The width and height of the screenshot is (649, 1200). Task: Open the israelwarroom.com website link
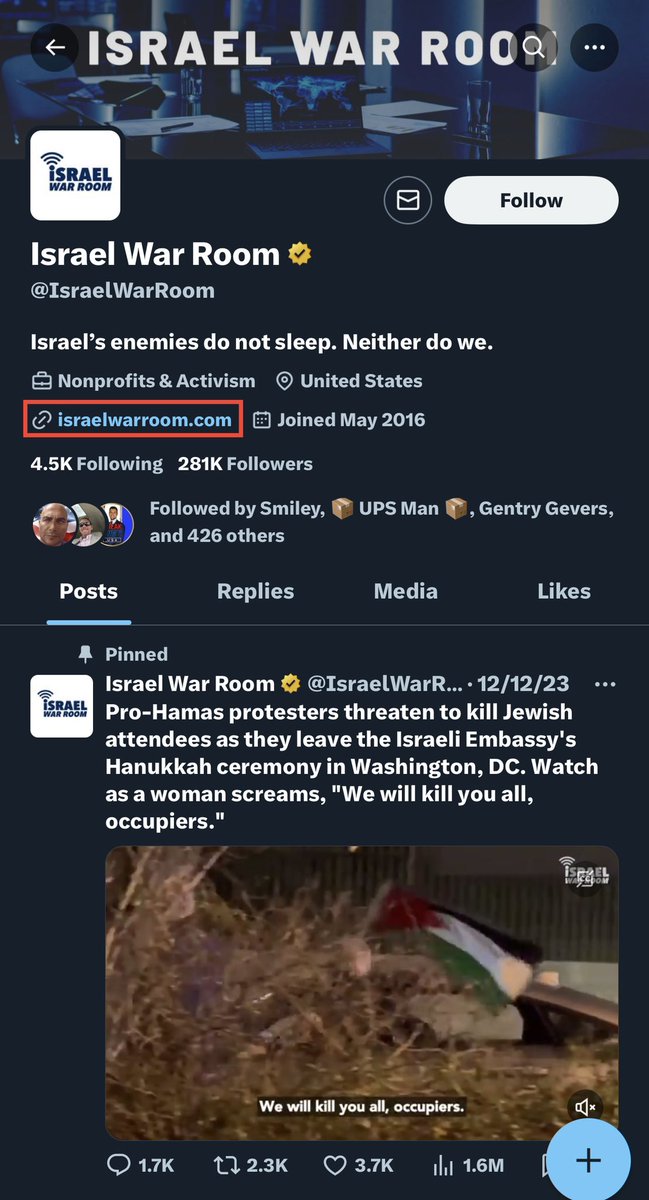tap(144, 420)
